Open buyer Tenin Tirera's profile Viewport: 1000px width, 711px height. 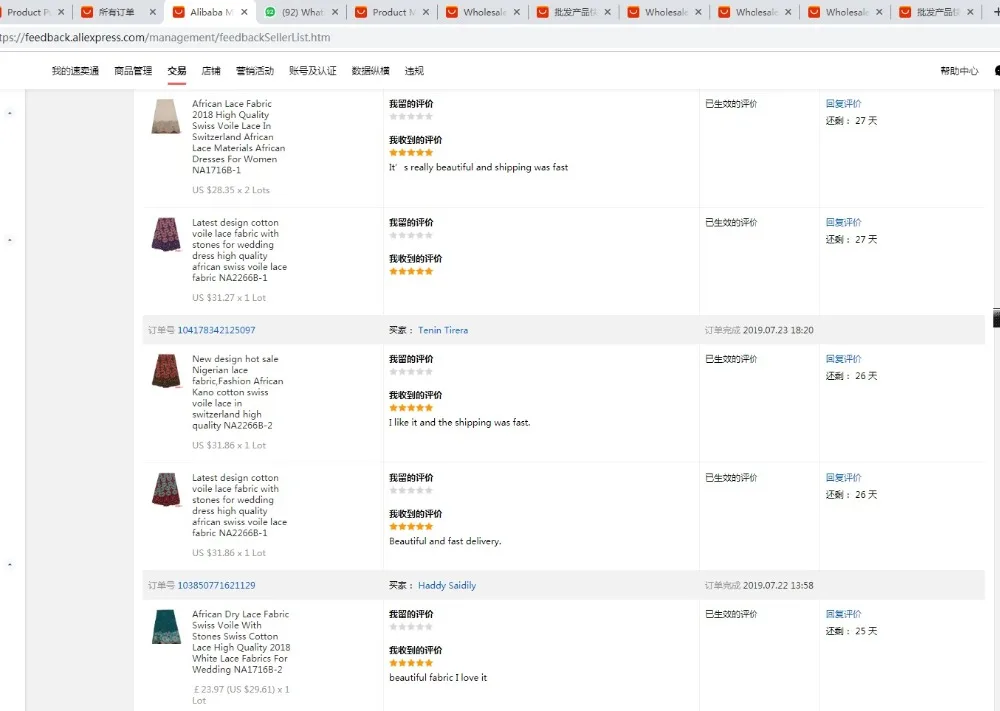(443, 330)
